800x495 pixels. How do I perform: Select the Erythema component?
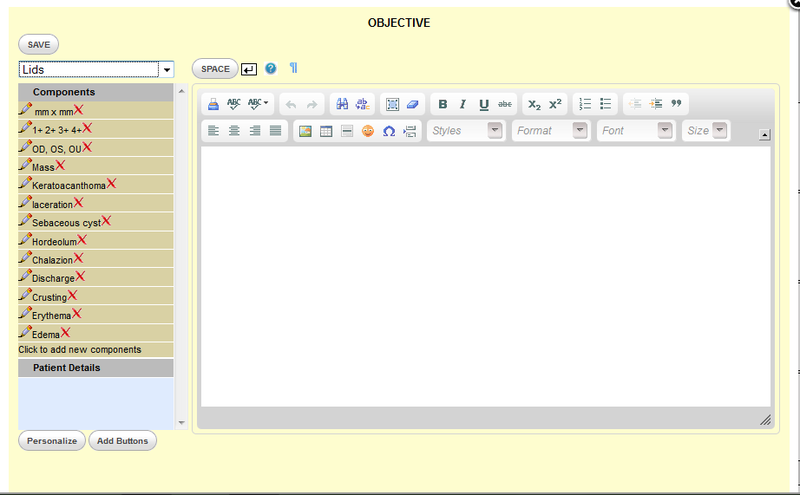click(52, 316)
